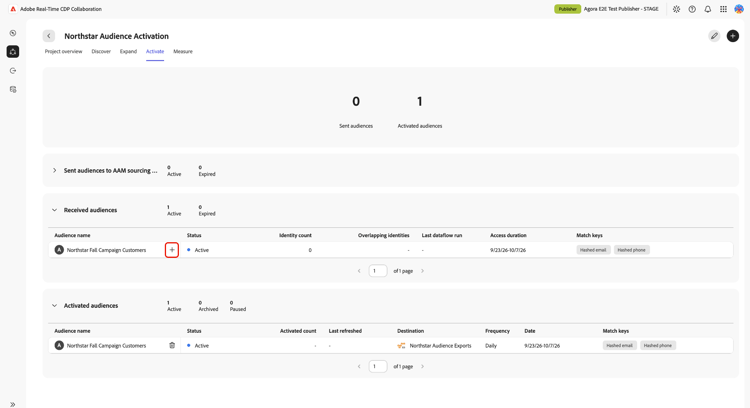
Task: Switch to the Project overview tab
Action: coord(64,51)
